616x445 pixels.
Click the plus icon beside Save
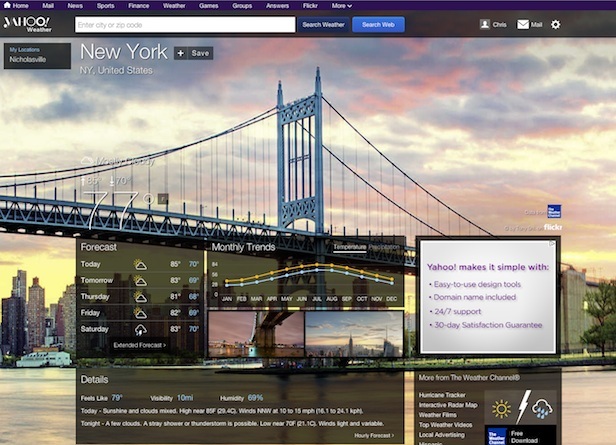click(x=180, y=53)
